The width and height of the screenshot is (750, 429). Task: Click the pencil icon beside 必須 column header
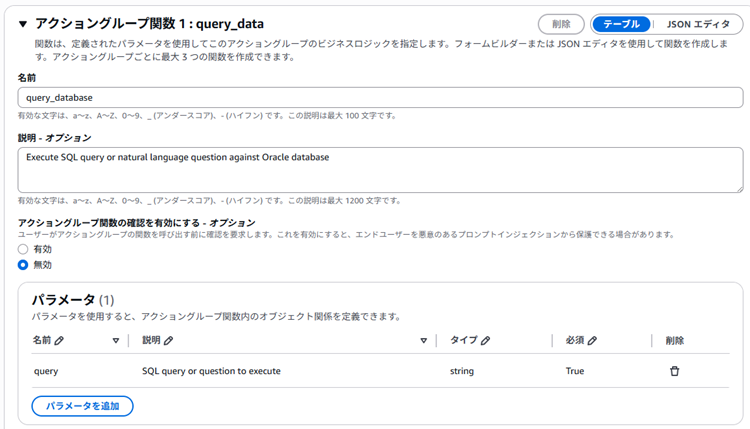(x=592, y=341)
